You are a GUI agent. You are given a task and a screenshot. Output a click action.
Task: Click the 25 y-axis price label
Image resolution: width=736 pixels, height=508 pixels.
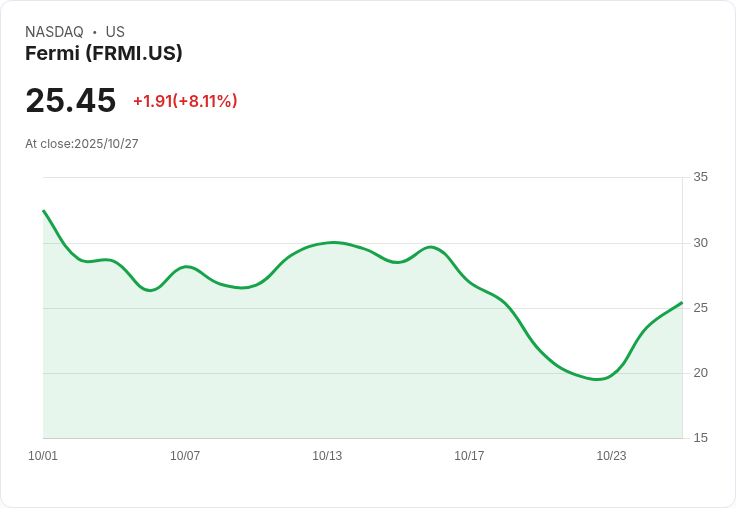700,308
